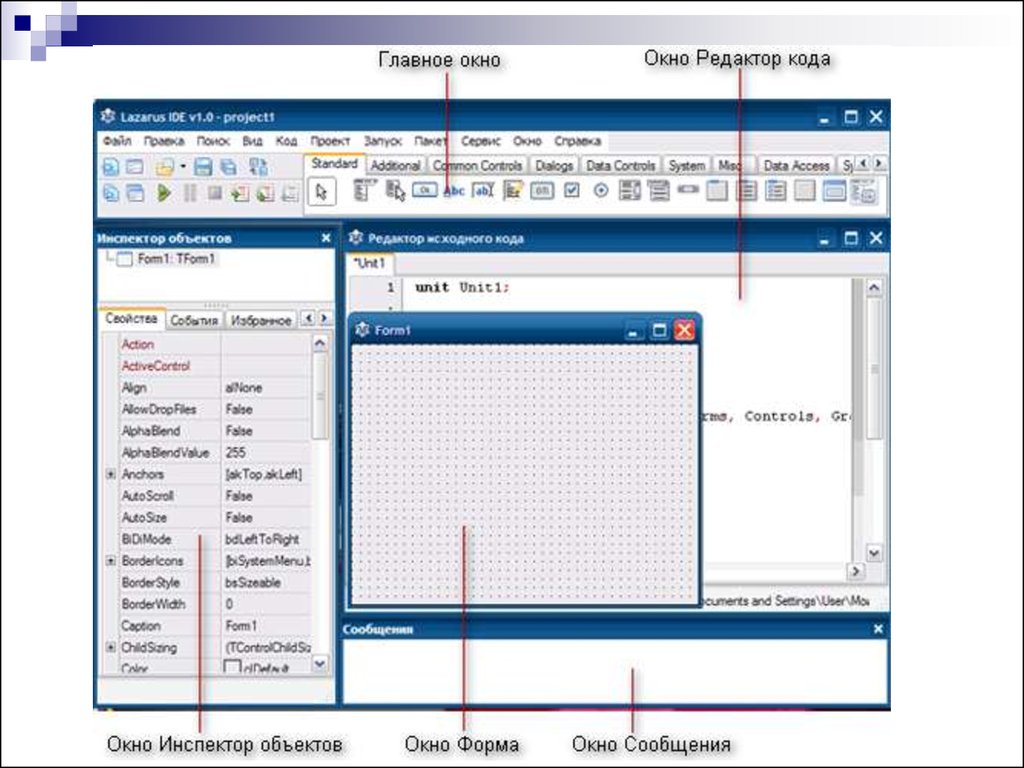Image resolution: width=1024 pixels, height=768 pixels.
Task: Close the Сообщения messages panel
Action: click(x=878, y=629)
